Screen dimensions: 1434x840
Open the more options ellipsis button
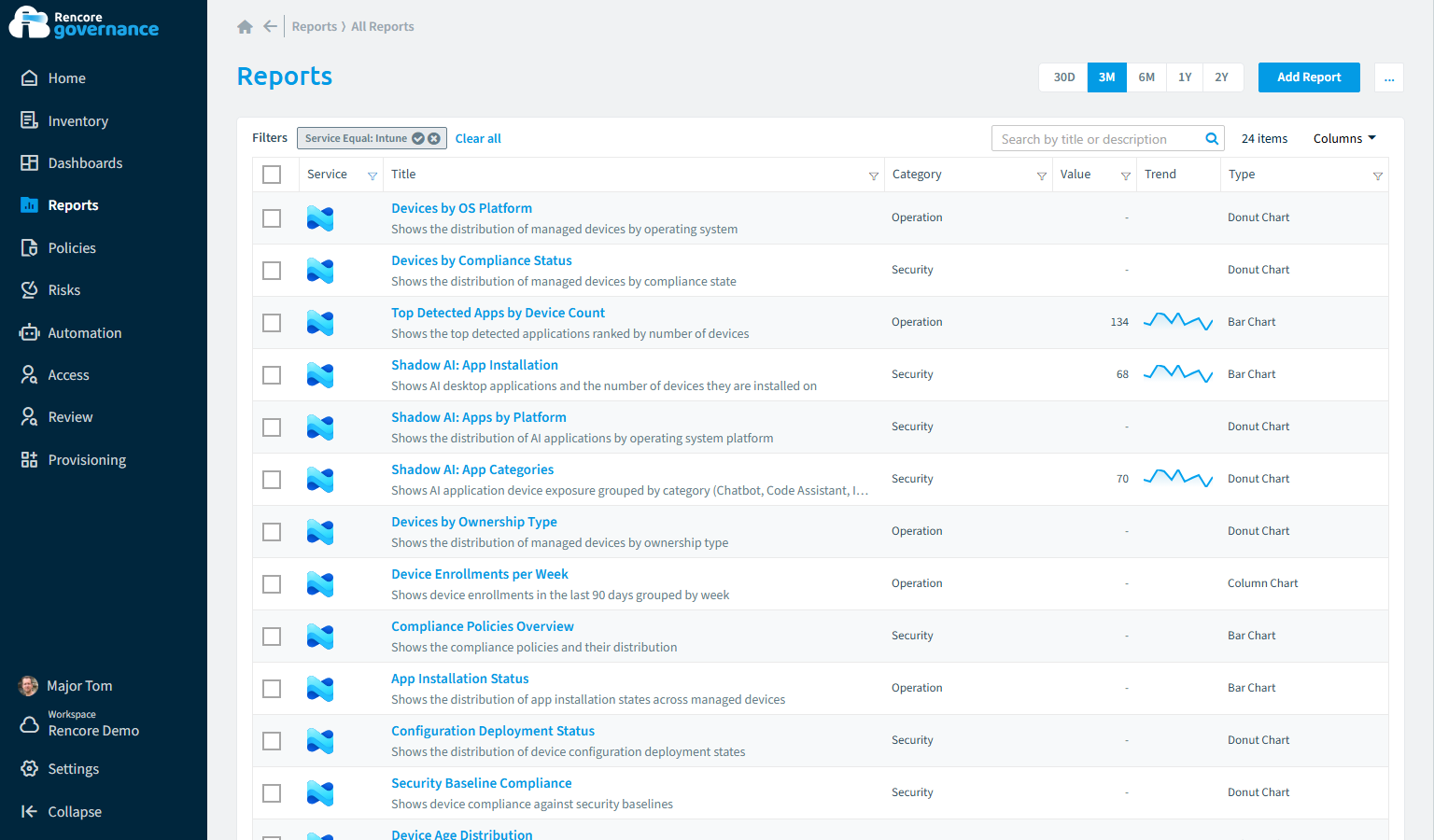pyautogui.click(x=1389, y=77)
